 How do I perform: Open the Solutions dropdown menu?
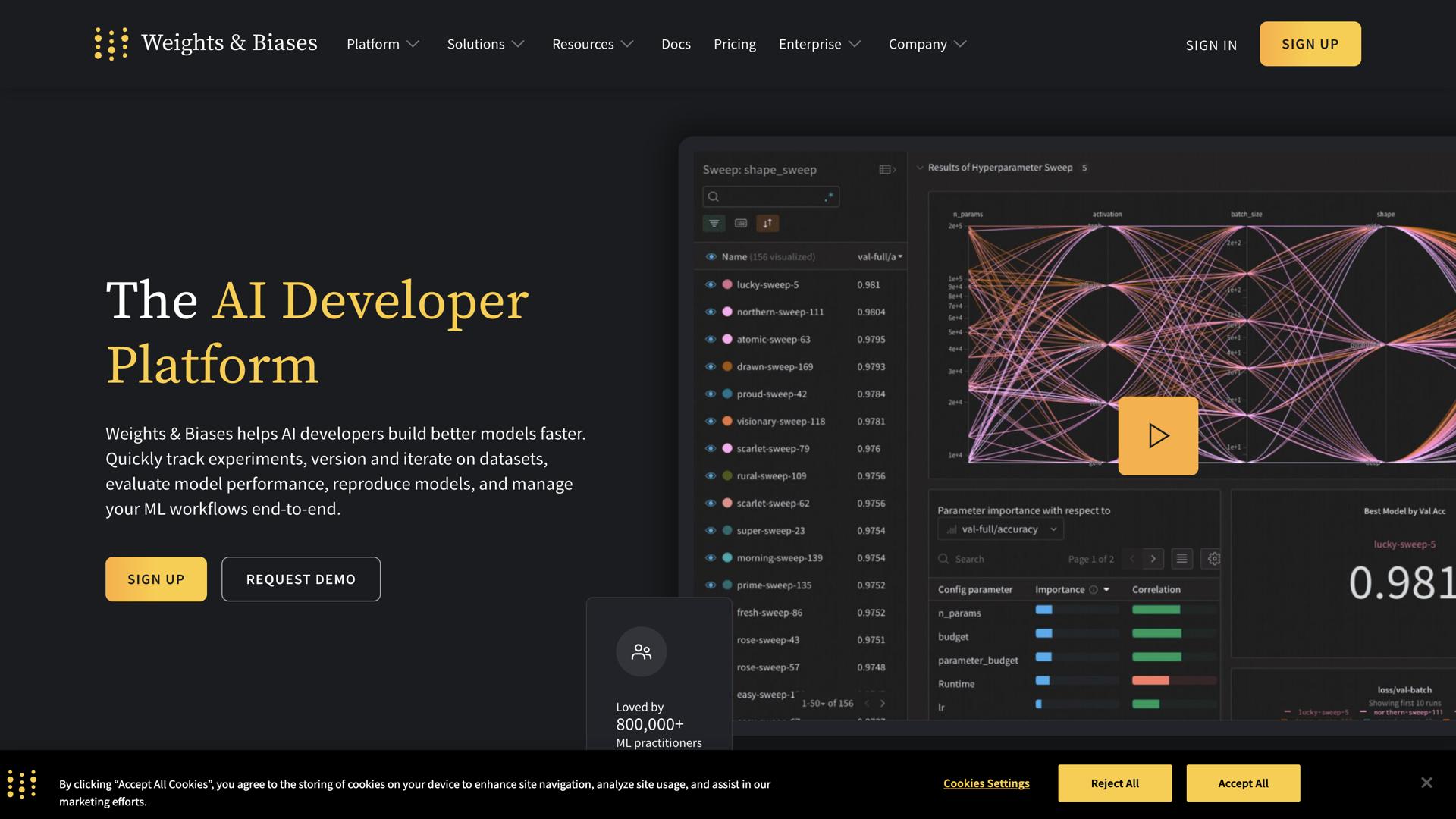point(485,44)
